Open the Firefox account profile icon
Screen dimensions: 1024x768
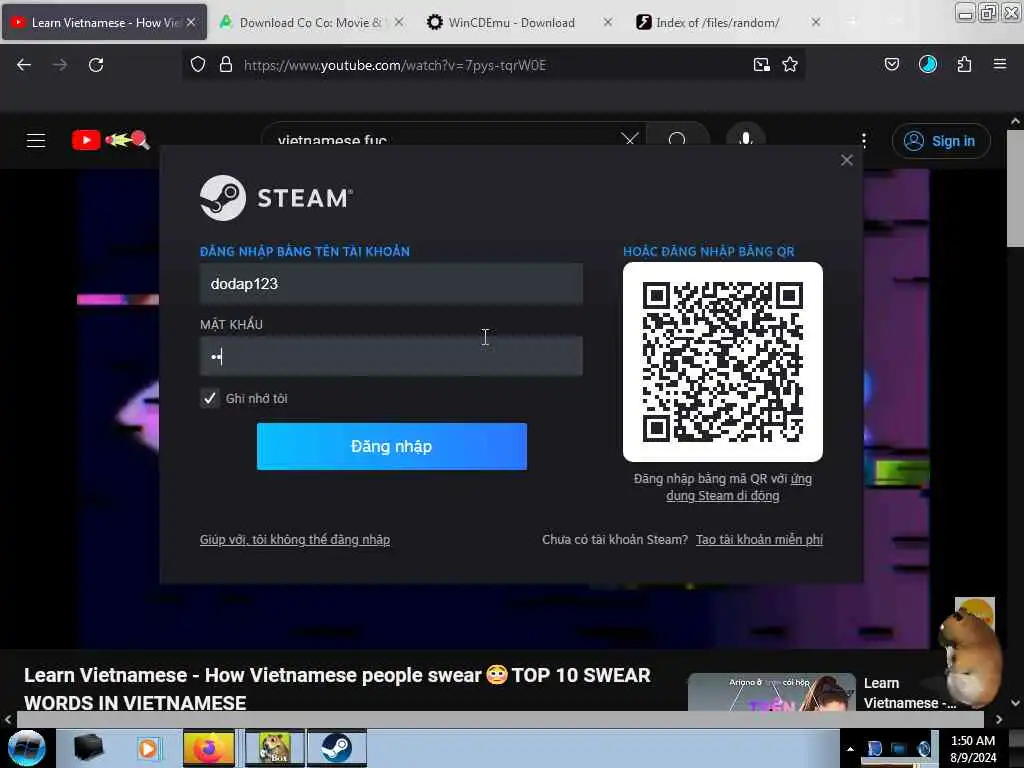928,64
